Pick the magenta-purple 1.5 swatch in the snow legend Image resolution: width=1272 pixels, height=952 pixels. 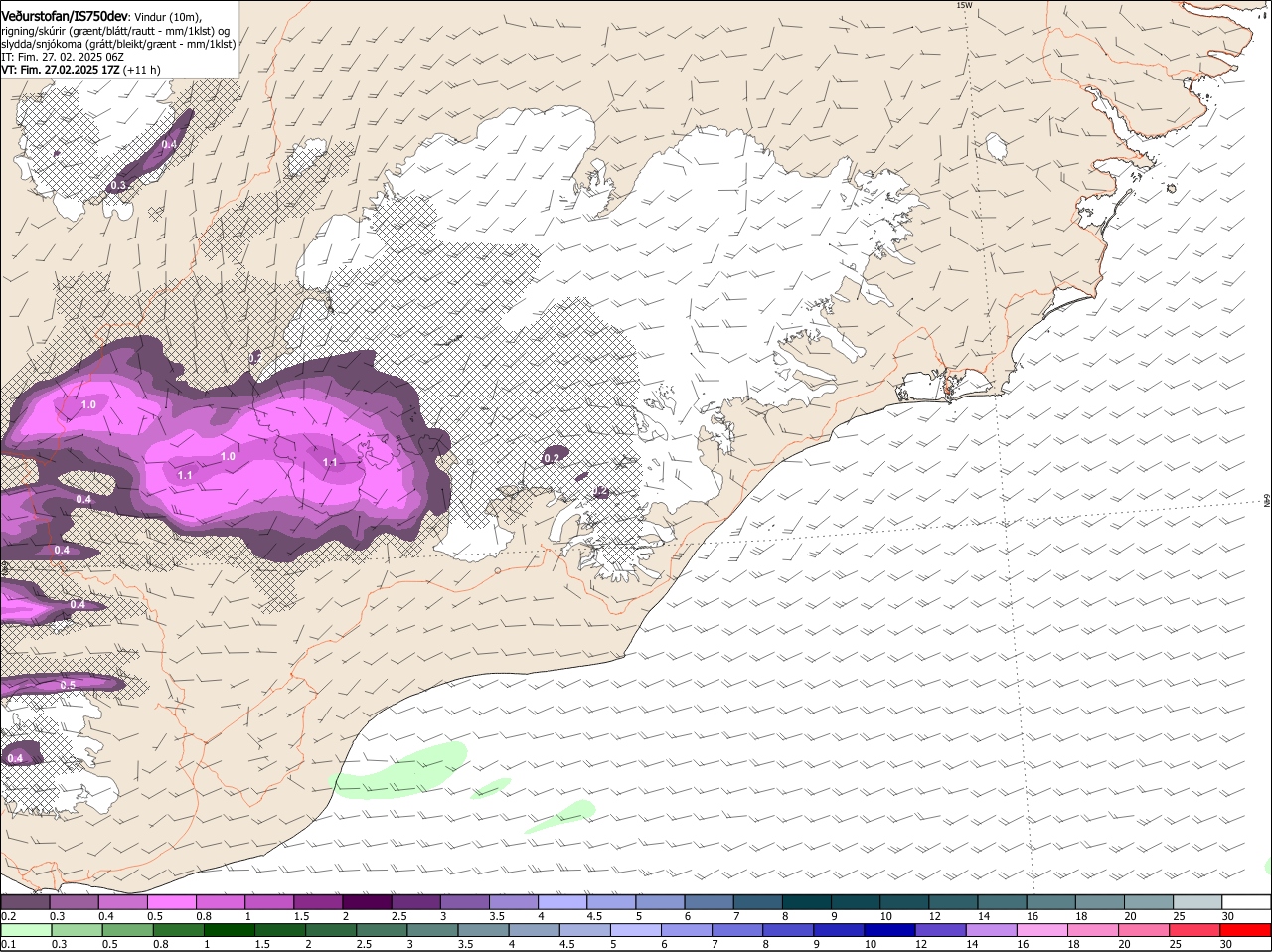(318, 902)
